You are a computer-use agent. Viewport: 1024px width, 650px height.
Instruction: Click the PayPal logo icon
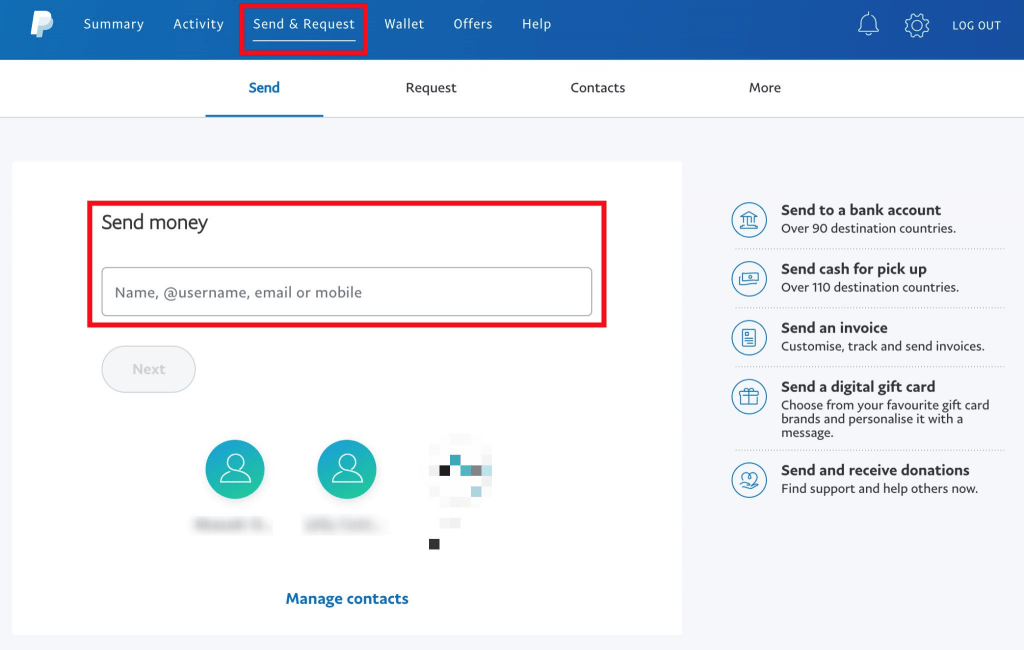point(42,24)
